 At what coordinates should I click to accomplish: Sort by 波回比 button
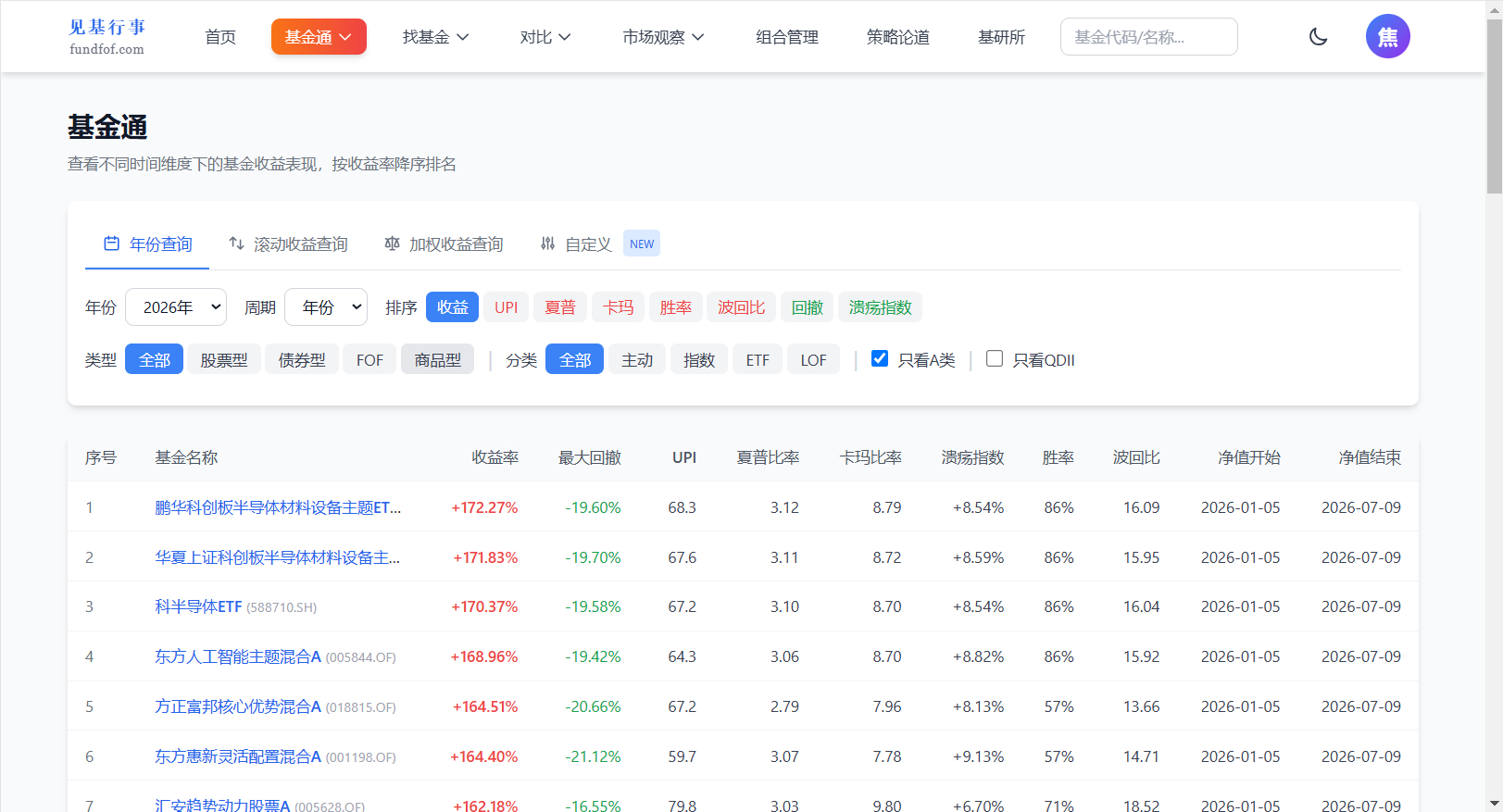click(741, 307)
